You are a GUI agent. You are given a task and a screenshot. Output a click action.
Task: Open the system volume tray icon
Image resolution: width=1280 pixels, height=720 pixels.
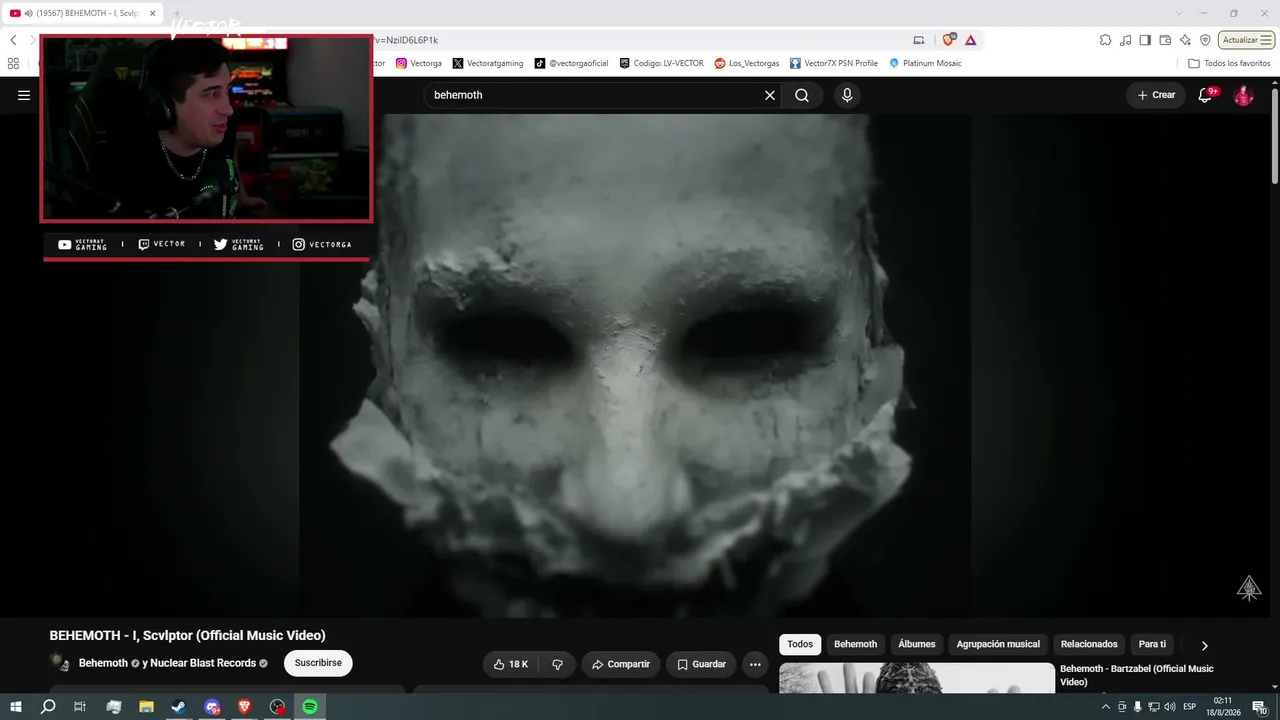pyautogui.click(x=1170, y=707)
